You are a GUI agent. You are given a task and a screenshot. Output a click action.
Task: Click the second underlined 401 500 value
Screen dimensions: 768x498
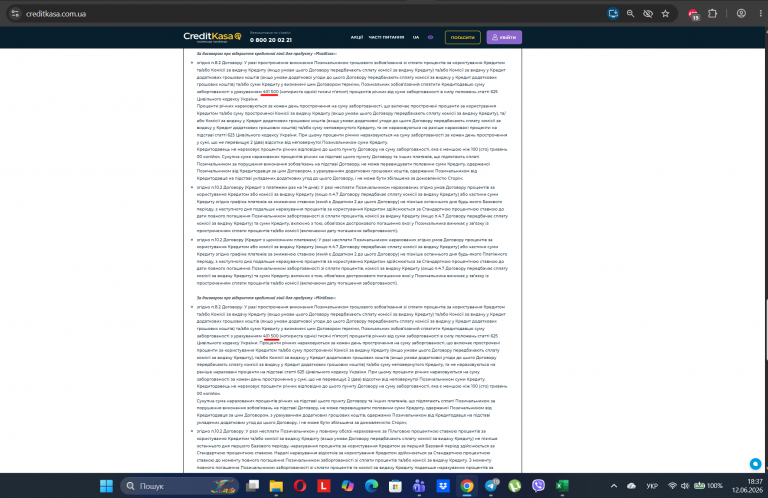(x=271, y=336)
